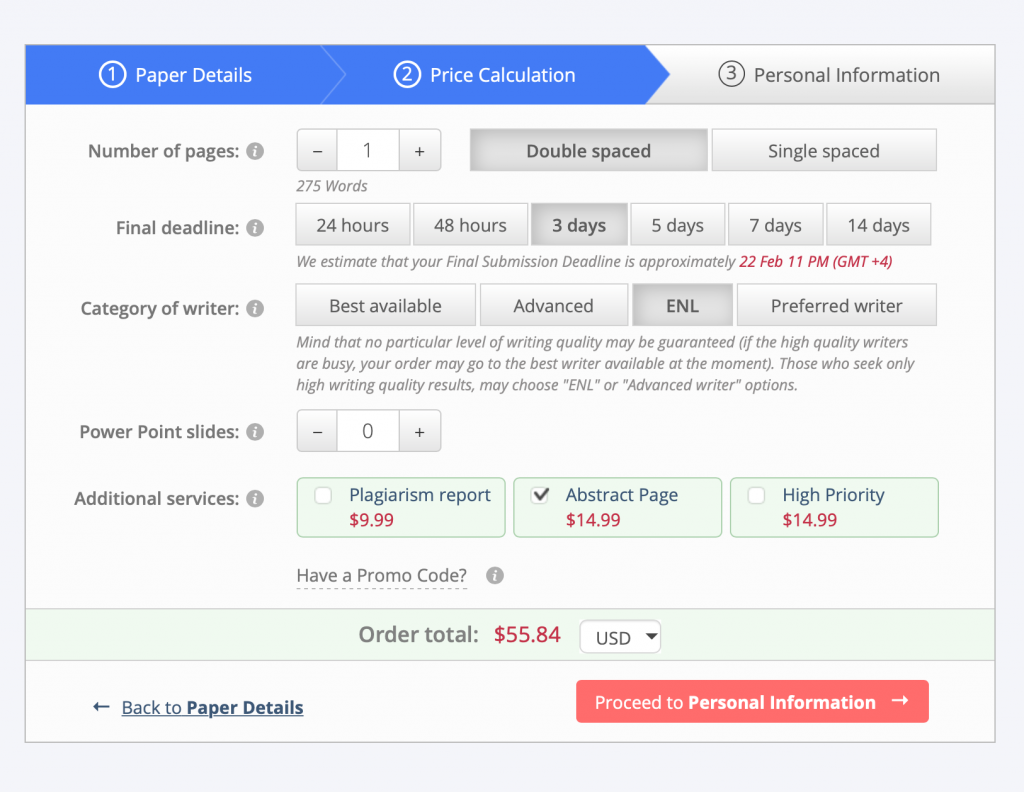Show info tooltip for Power Point slides
The height and width of the screenshot is (792, 1024).
255,432
